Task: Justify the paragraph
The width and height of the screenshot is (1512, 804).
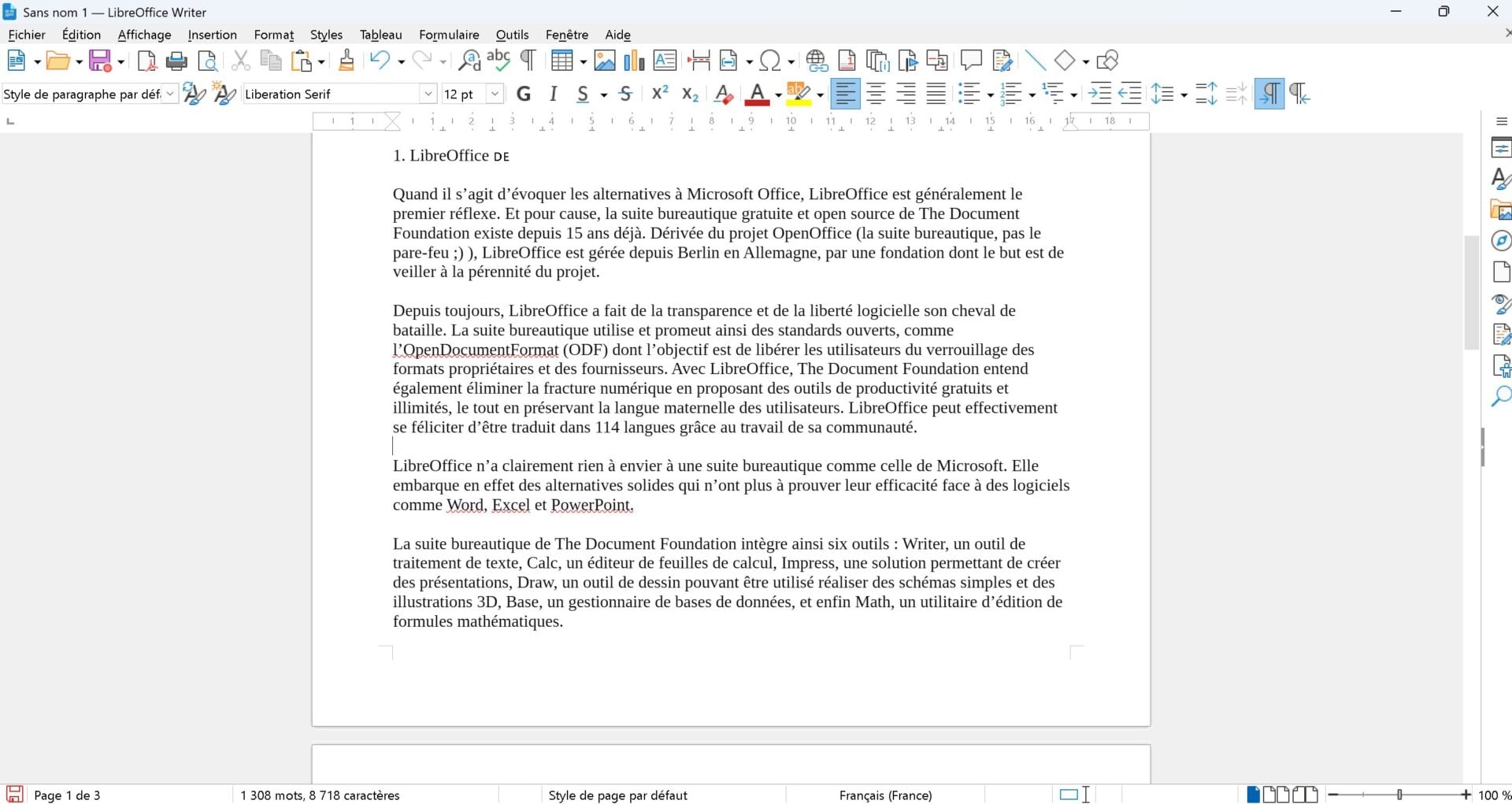Action: pyautogui.click(x=936, y=94)
